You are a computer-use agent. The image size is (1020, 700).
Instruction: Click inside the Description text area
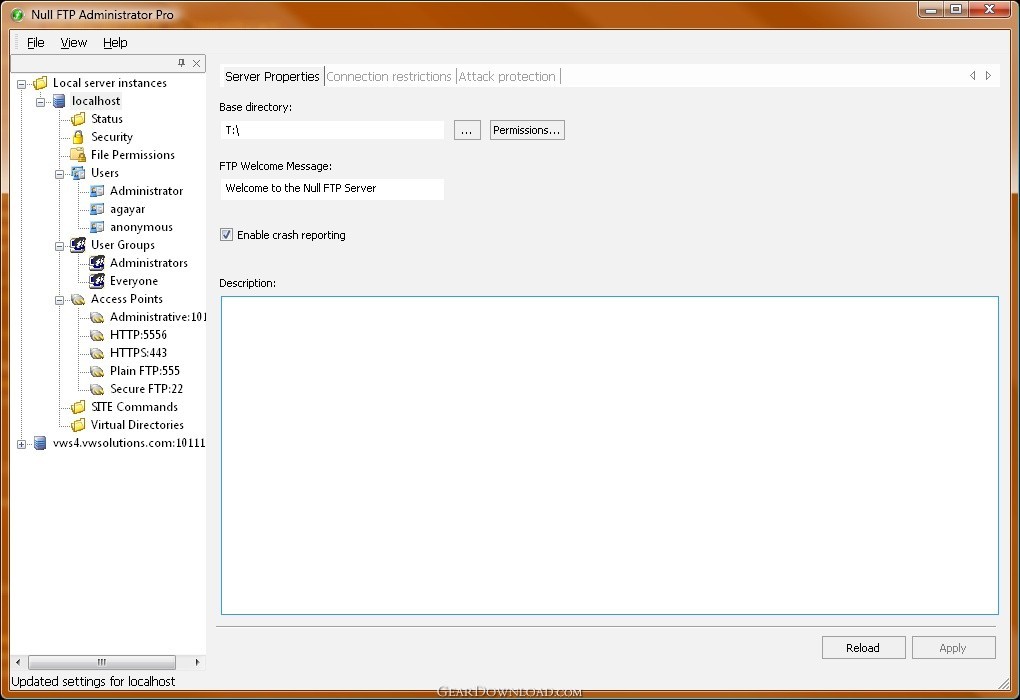pos(610,455)
